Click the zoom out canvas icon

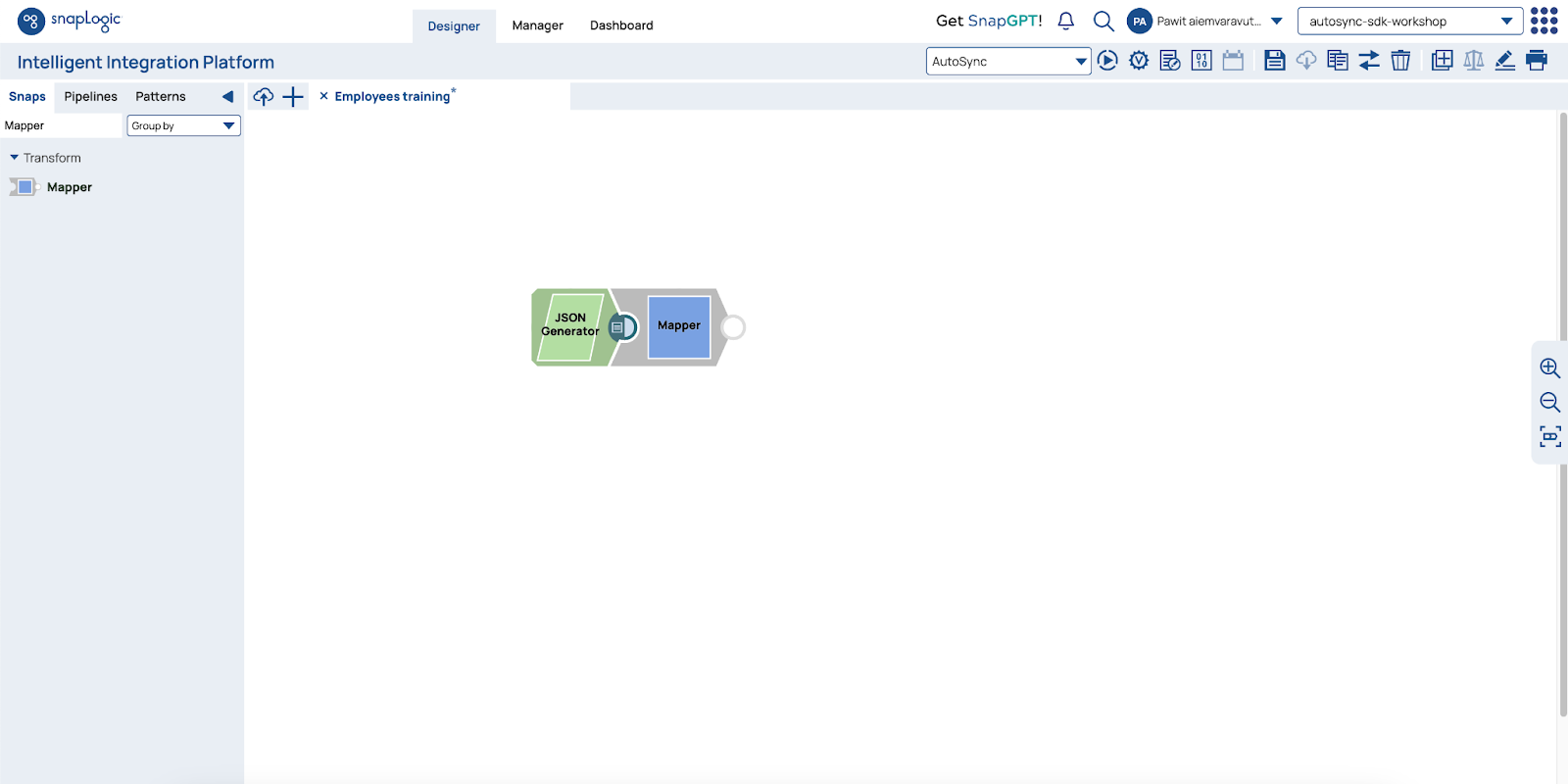[1549, 402]
